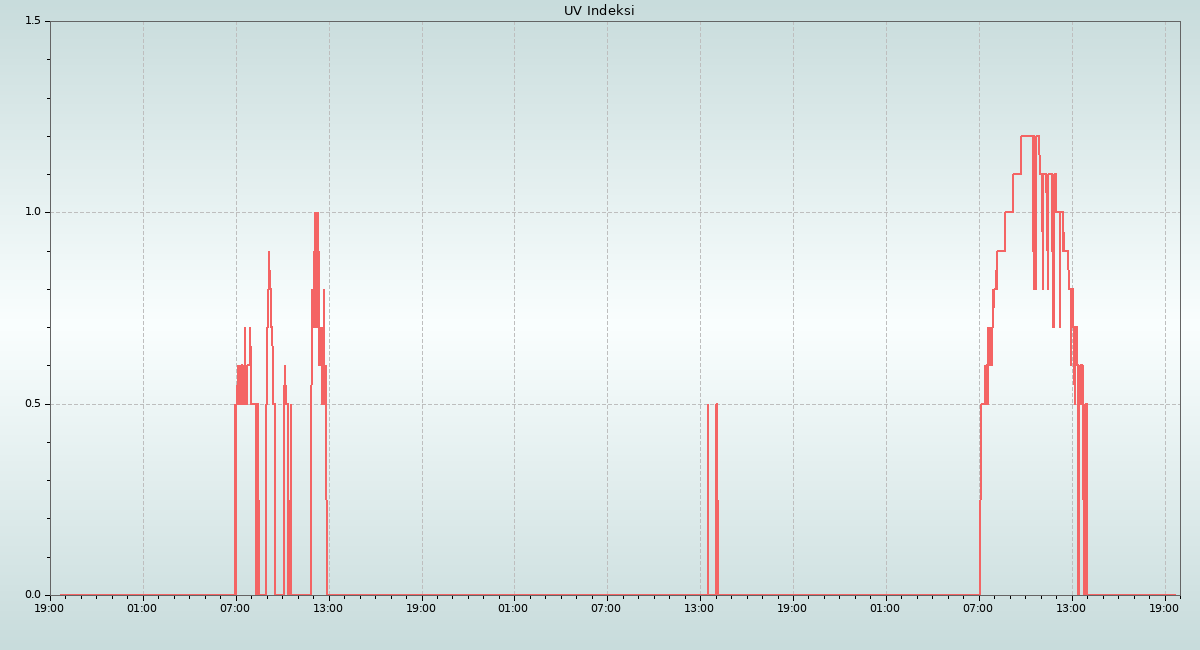Click the 1.1 step on last day's rising curve

pyautogui.click(x=1016, y=174)
